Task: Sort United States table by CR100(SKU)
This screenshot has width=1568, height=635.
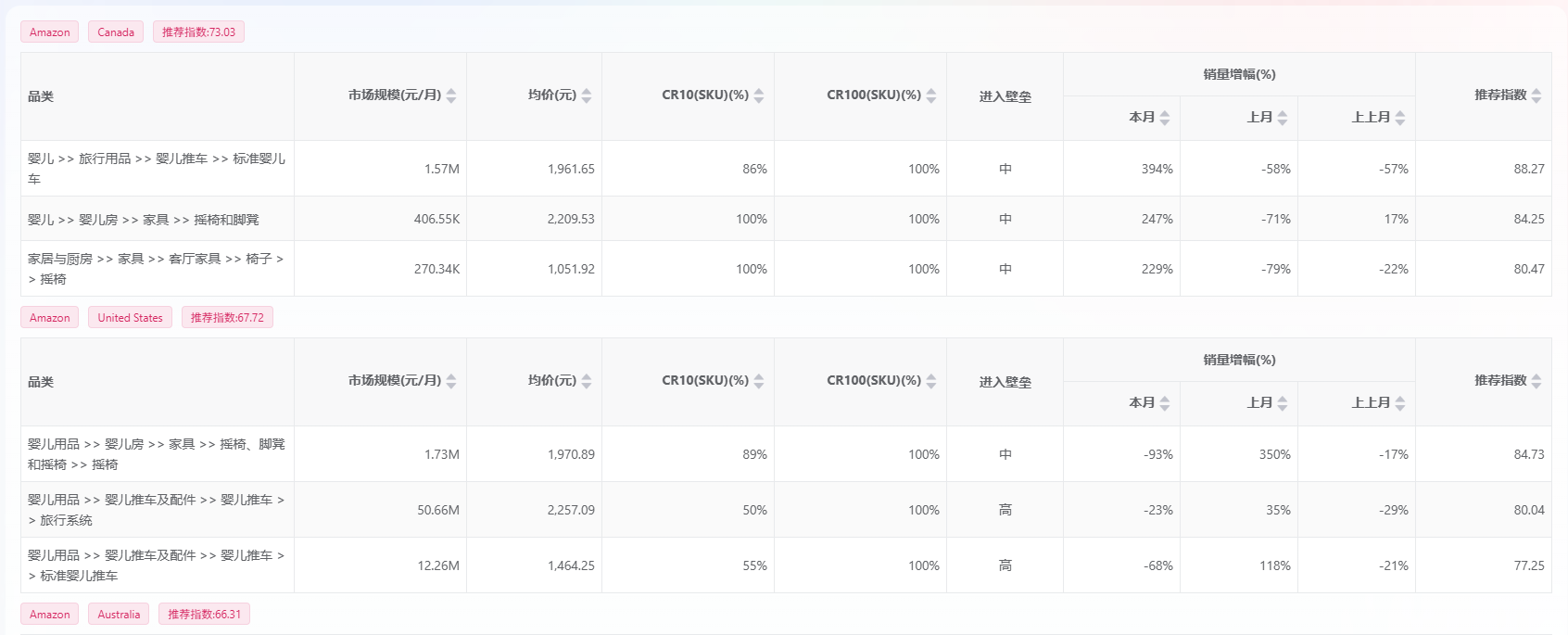Action: (931, 381)
